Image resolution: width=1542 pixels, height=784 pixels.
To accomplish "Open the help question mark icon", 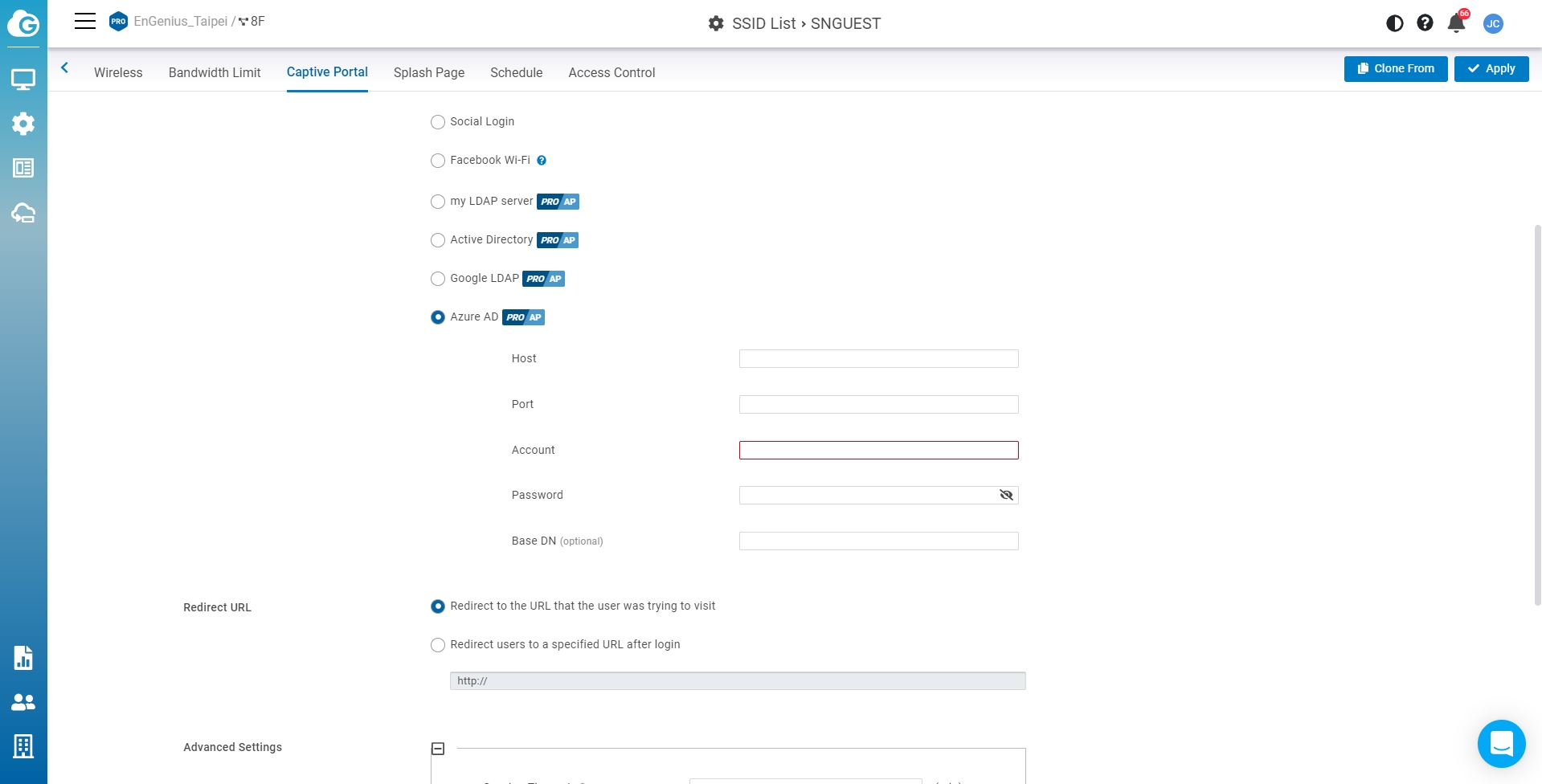I will tap(1425, 23).
